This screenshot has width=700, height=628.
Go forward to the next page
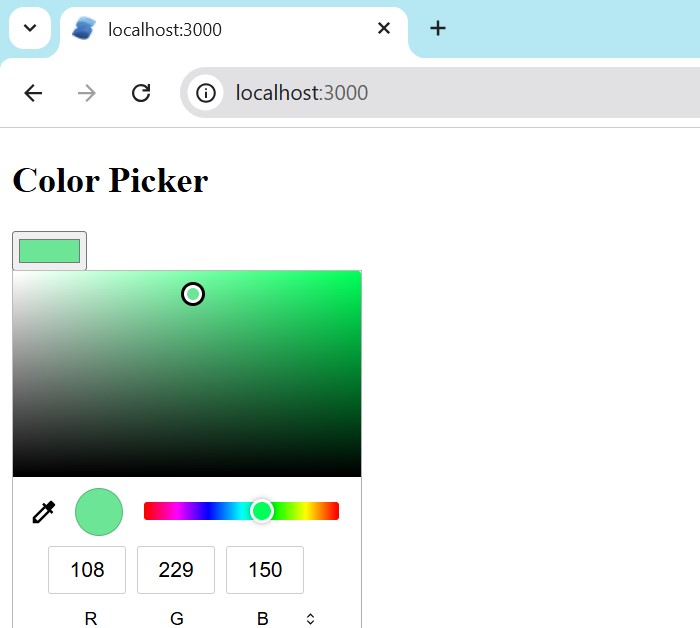[87, 93]
